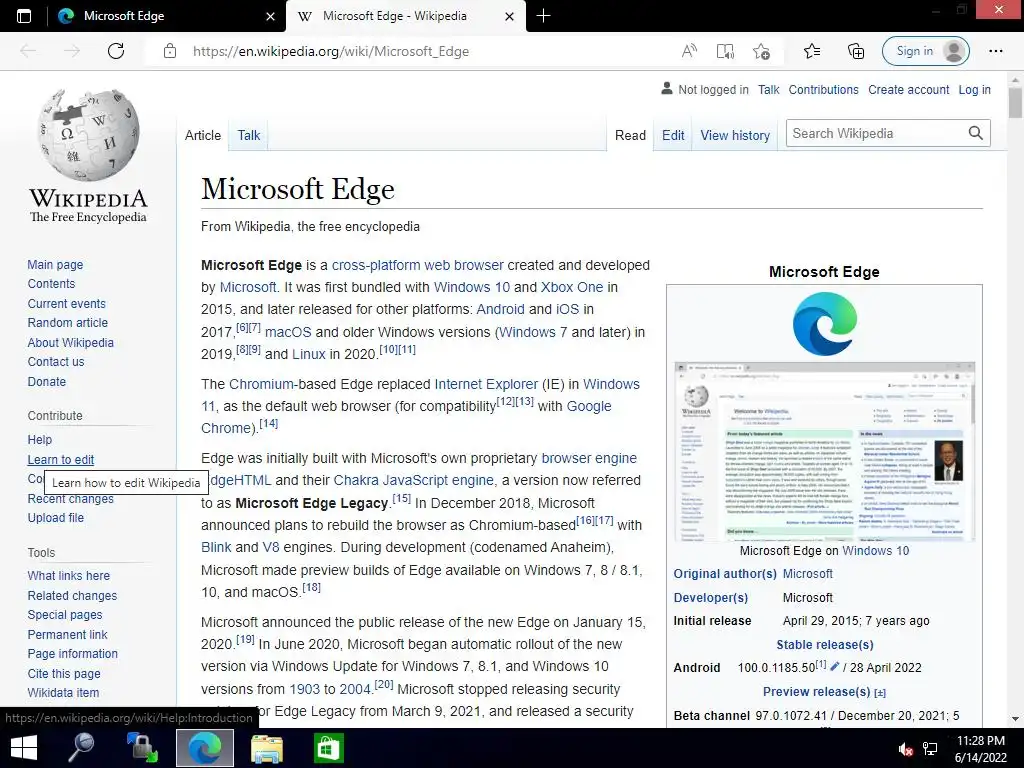Click the back navigation arrow

point(28,51)
